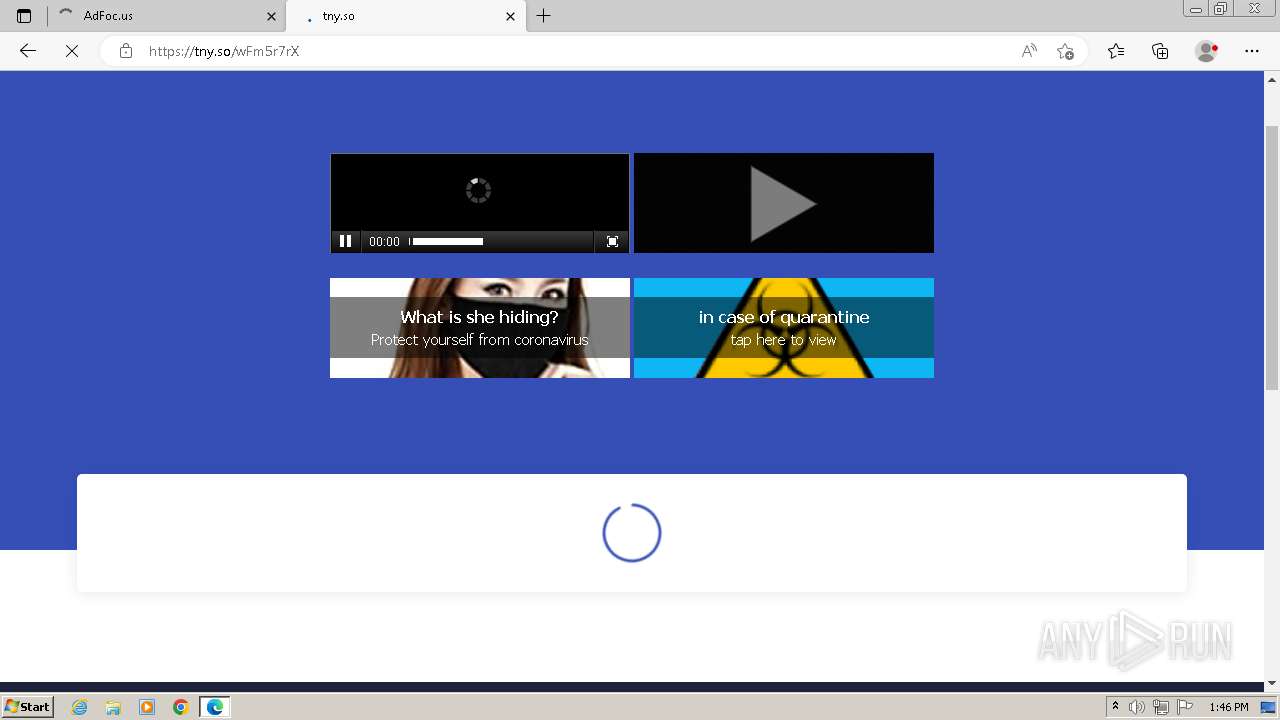This screenshot has height=720, width=1280.
Task: Launch Google Chrome from taskbar
Action: (181, 707)
